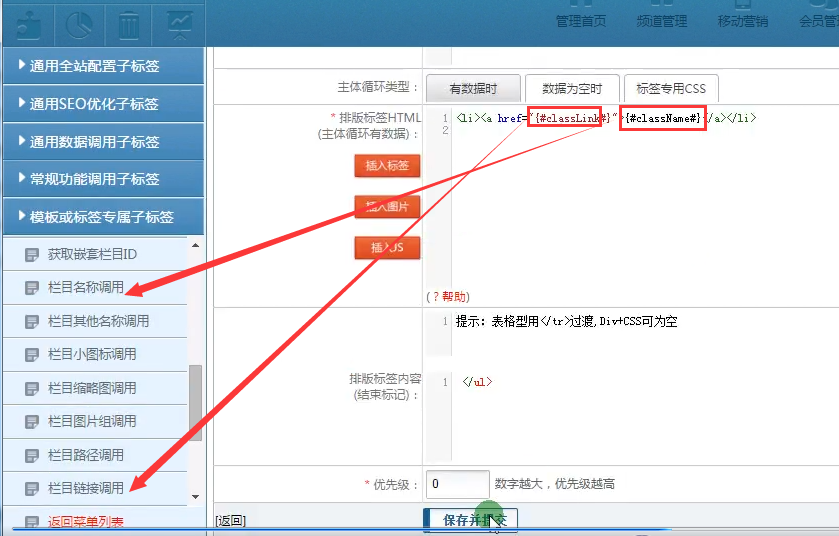Click the presentation chart board icon

click(180, 21)
